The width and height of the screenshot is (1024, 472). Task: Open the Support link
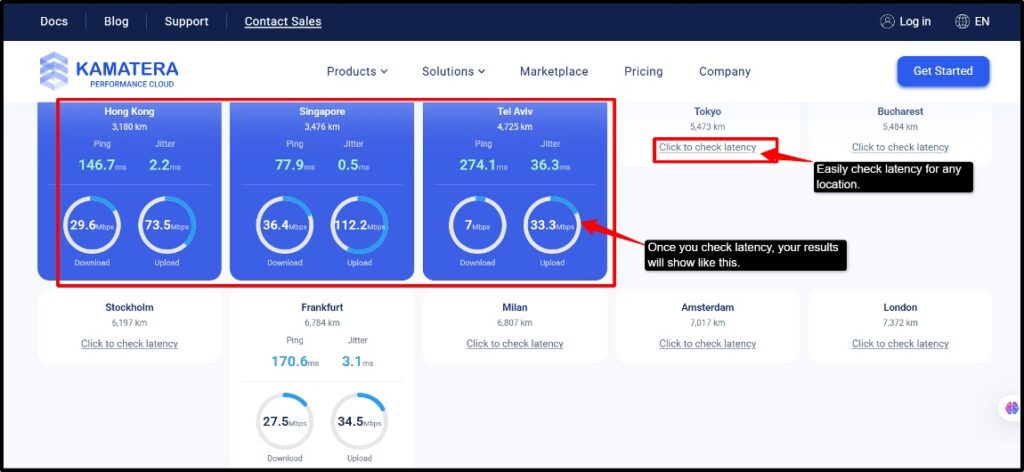coord(186,22)
